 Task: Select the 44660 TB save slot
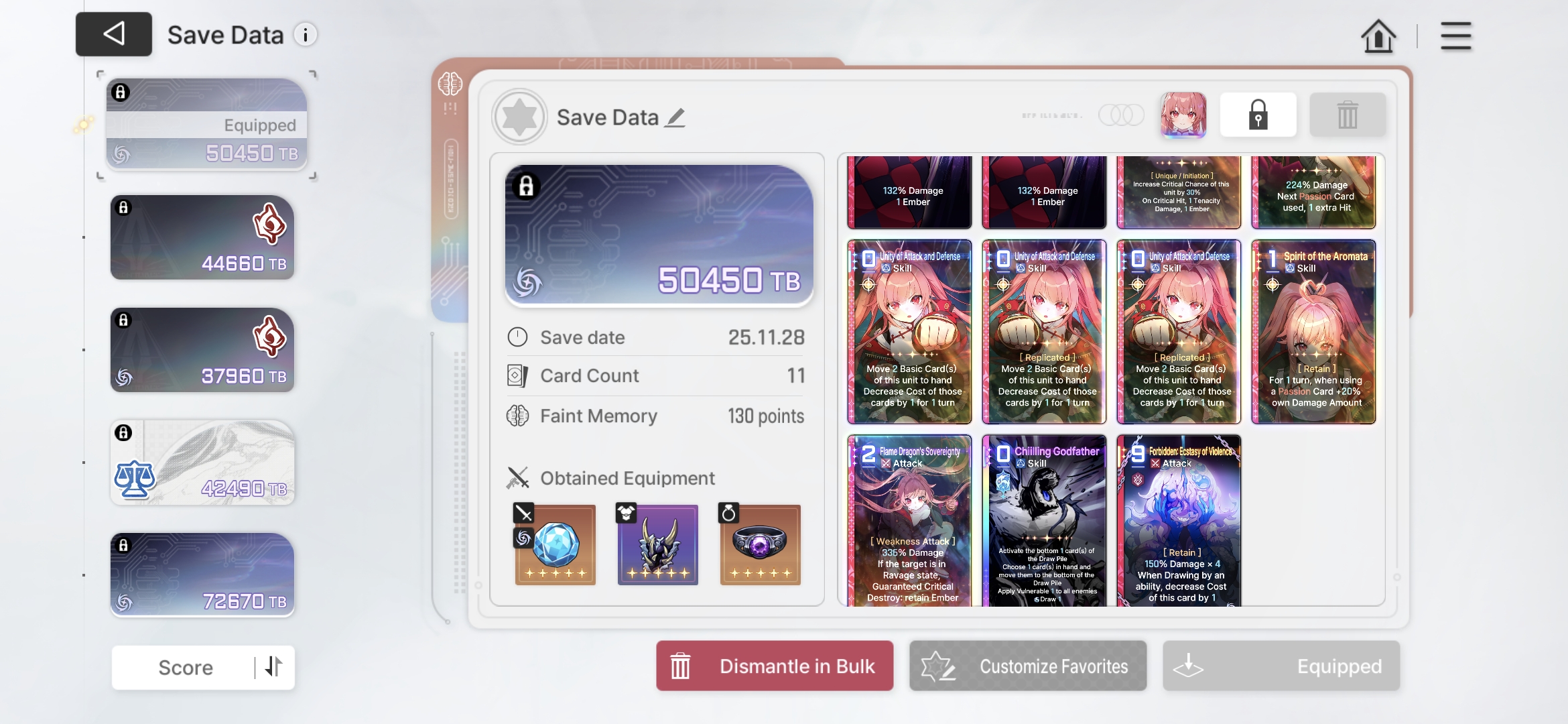pos(202,237)
